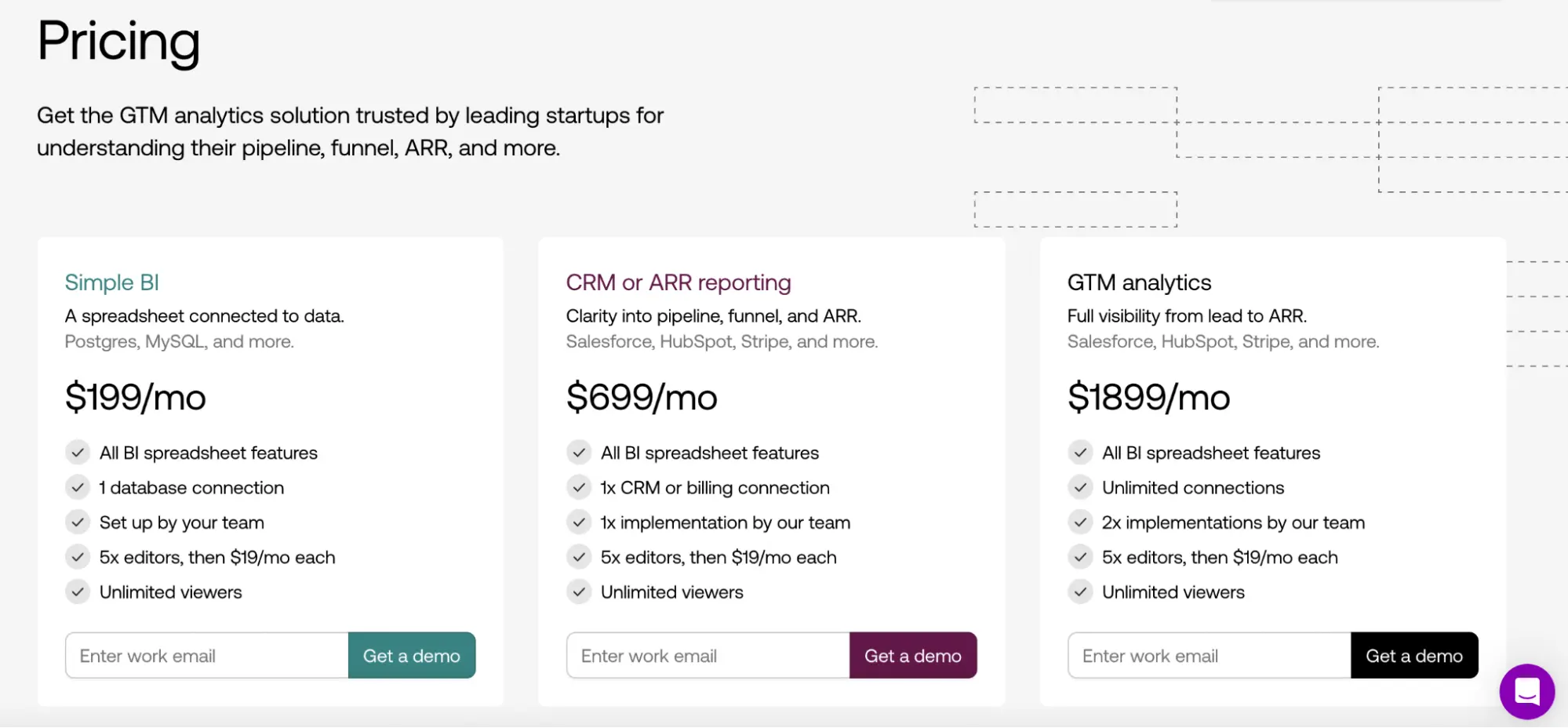Click the "GTM analytics" plan heading
The height and width of the screenshot is (728, 1568).
[1139, 282]
